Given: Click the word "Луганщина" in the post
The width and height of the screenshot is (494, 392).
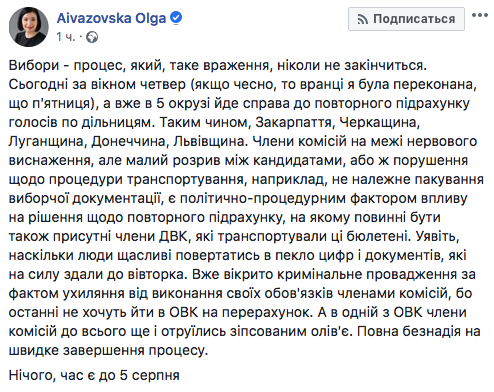Looking at the screenshot, I should click(x=46, y=142).
